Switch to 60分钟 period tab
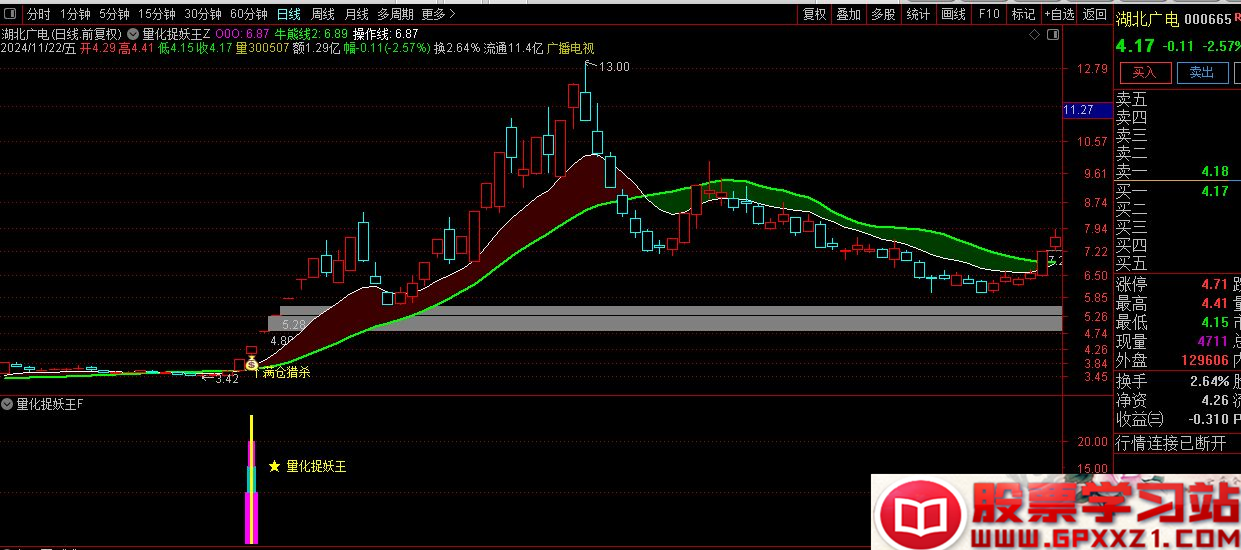 tap(248, 14)
